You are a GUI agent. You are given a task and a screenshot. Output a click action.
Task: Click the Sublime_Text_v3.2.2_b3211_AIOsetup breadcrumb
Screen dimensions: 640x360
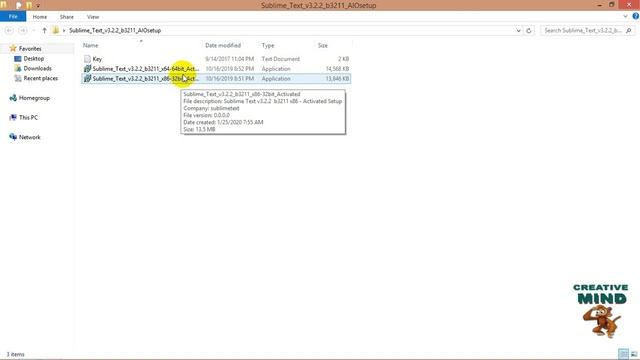click(115, 30)
